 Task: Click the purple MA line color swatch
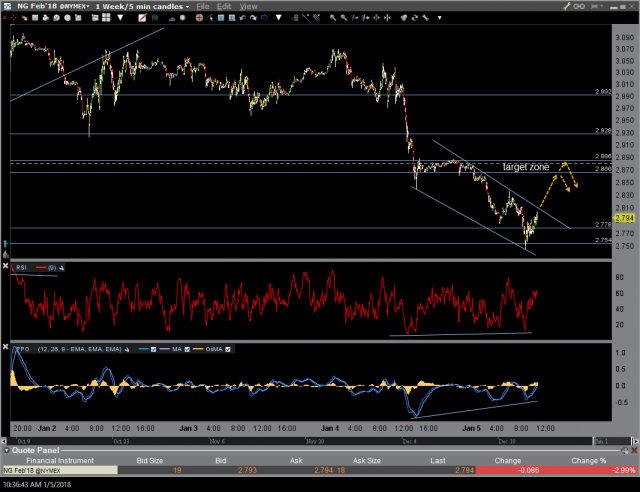pos(165,349)
